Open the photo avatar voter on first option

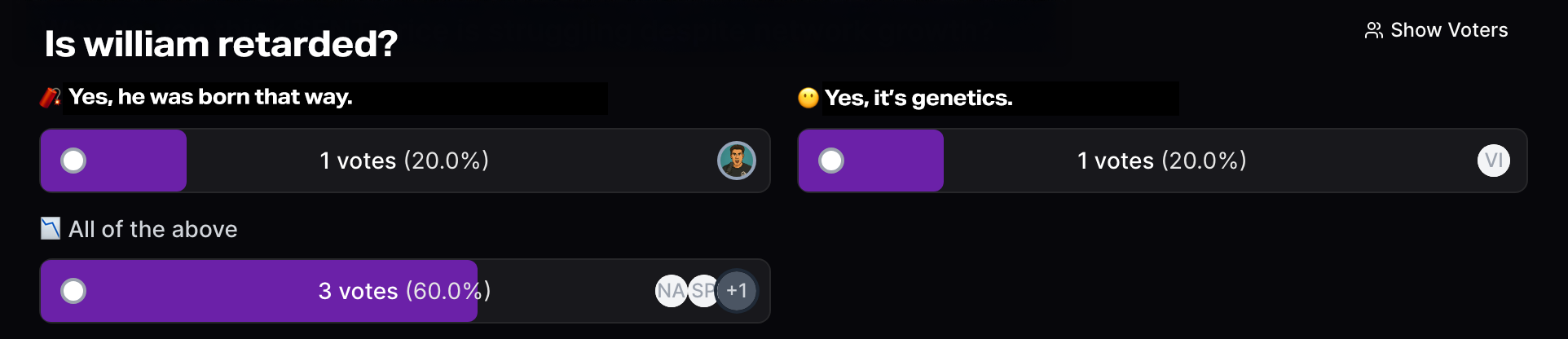click(x=737, y=161)
